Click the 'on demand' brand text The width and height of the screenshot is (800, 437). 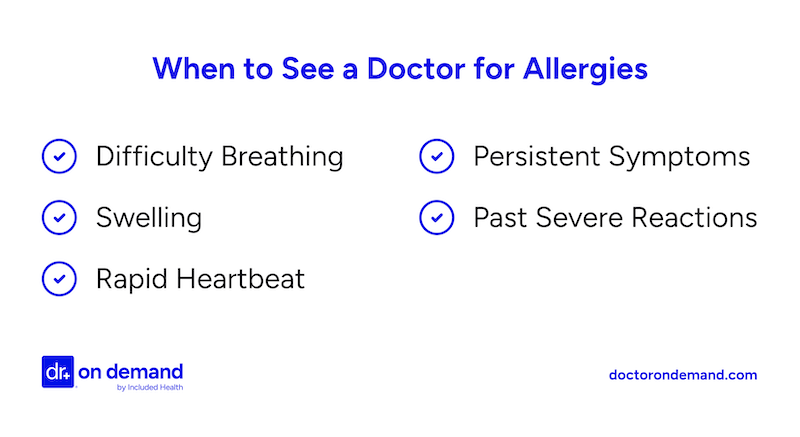pos(131,372)
